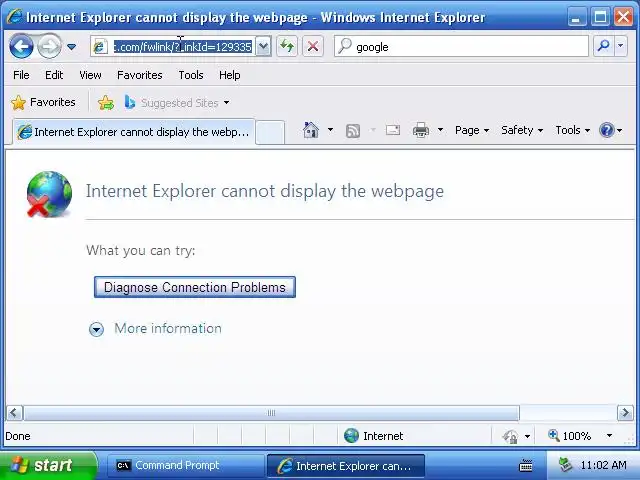This screenshot has width=640, height=480.
Task: Open the recent pages dropdown arrow
Action: point(71,47)
